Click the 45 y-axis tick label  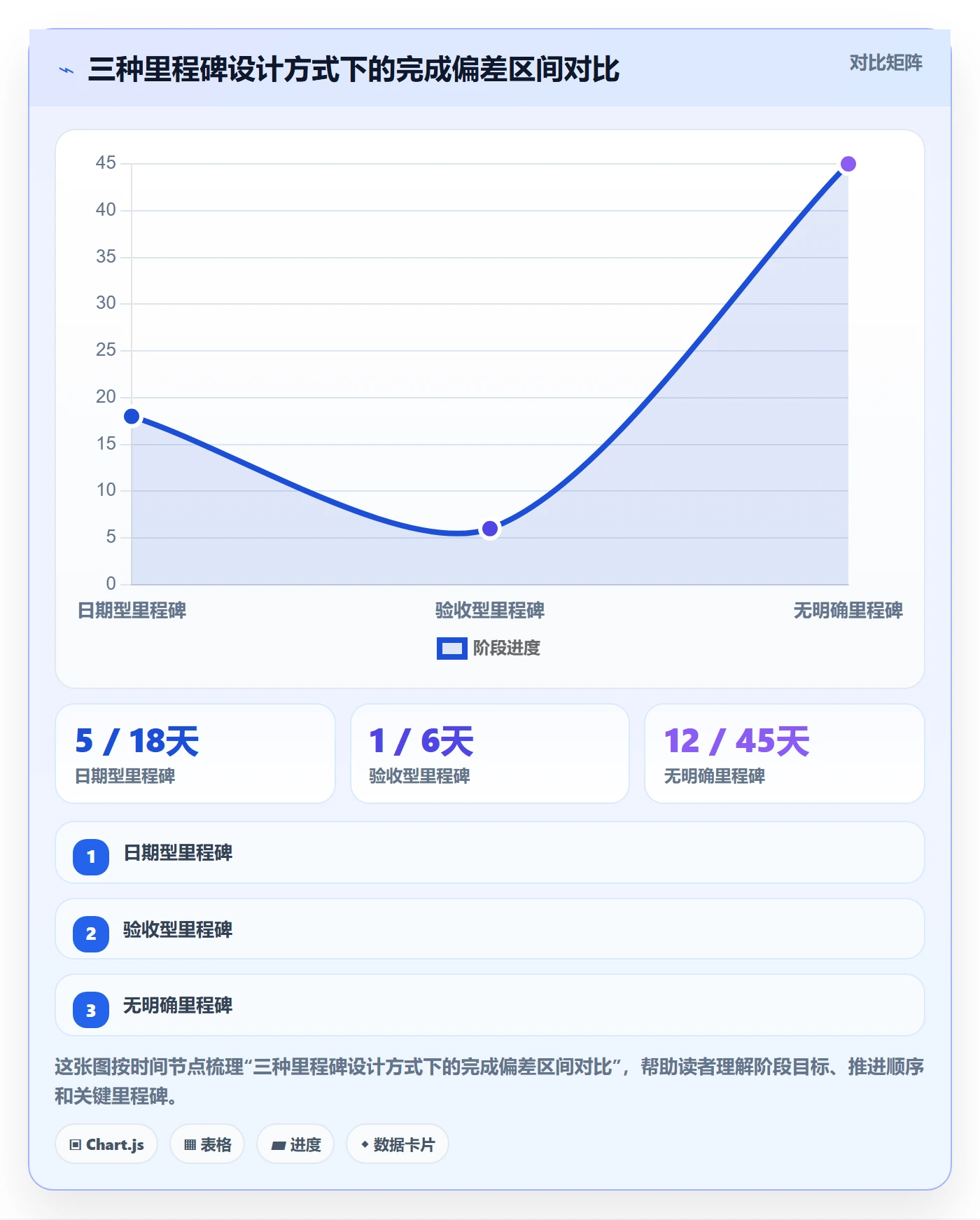click(x=106, y=163)
